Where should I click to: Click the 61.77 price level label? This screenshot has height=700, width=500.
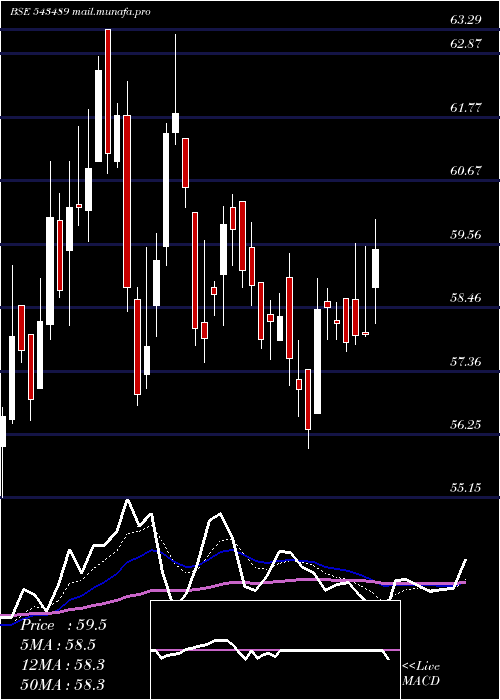point(466,108)
